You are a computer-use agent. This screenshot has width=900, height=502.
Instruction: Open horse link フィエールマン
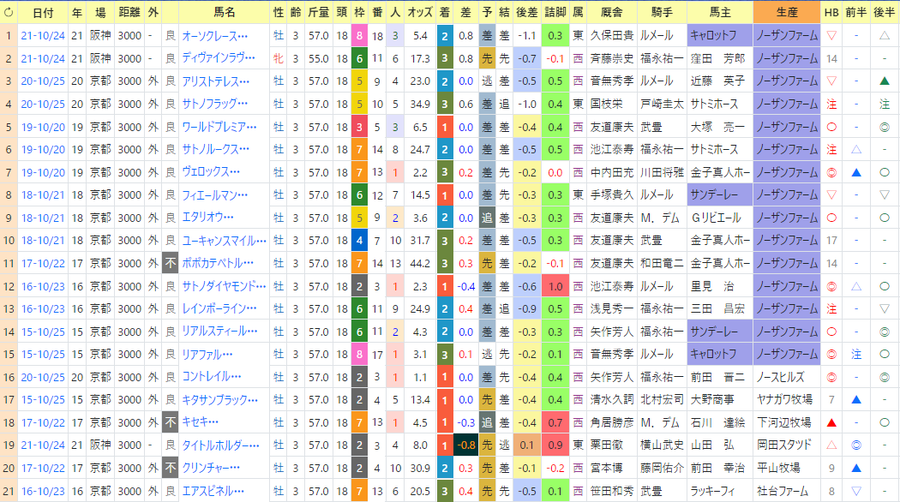215,195
